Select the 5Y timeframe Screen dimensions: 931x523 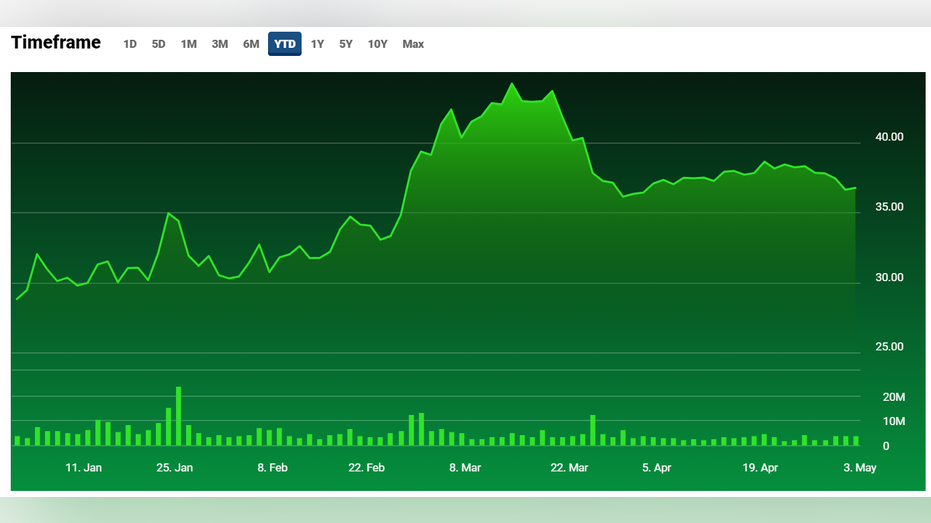(x=346, y=44)
